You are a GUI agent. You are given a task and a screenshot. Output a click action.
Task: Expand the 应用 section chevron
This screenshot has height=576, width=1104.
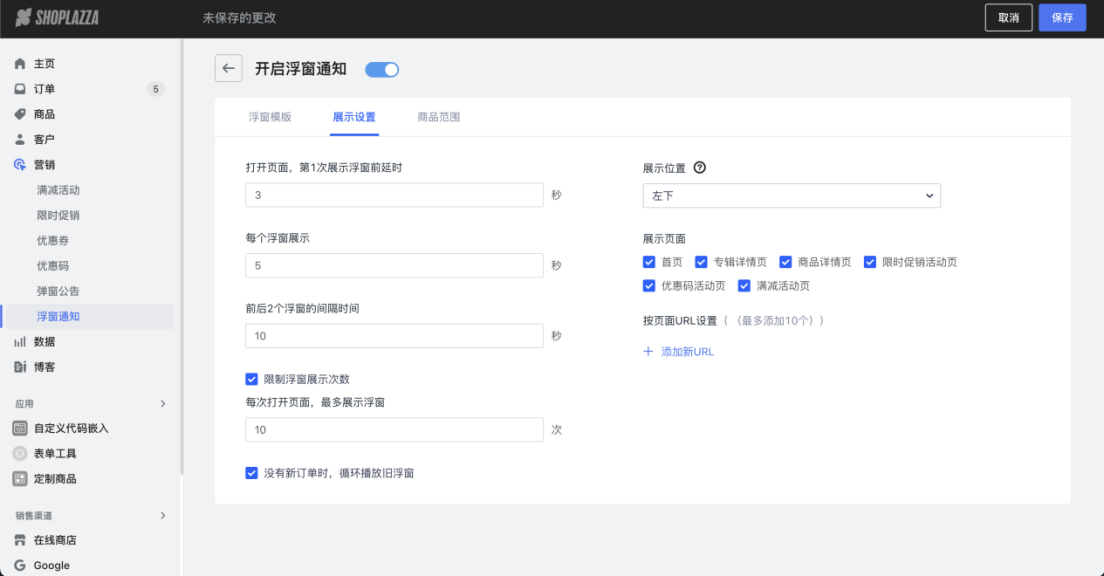[163, 403]
